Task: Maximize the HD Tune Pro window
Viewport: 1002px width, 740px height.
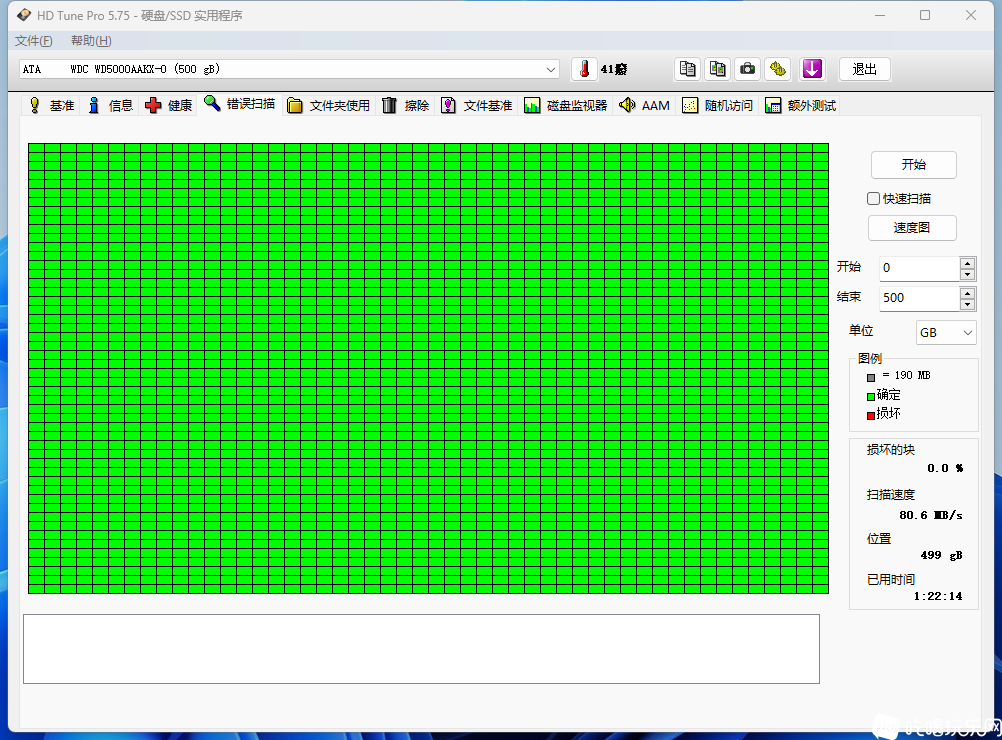Action: [925, 15]
